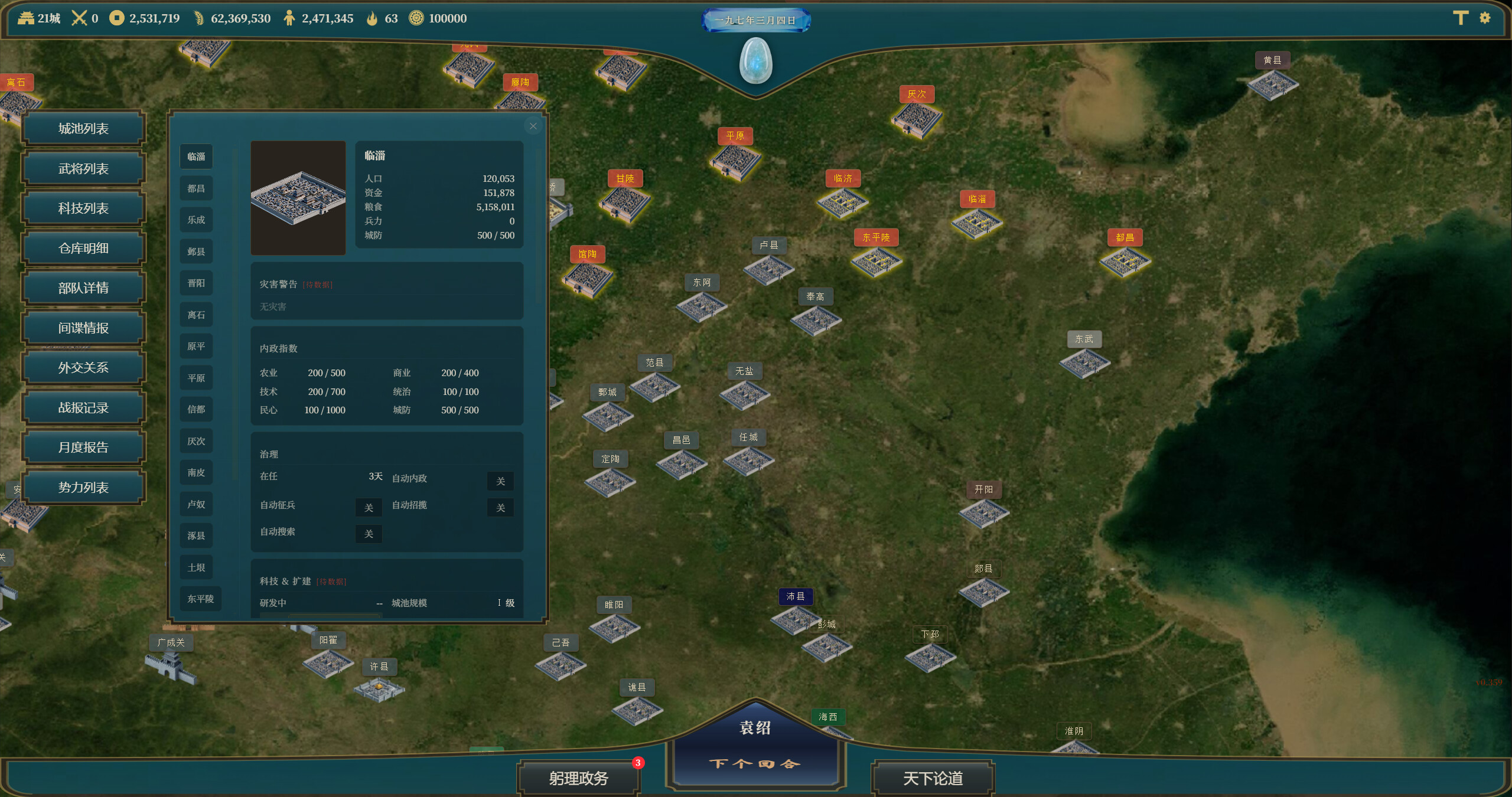The height and width of the screenshot is (797, 1512).
Task: Select the 东武 city icon on map
Action: tap(1084, 363)
